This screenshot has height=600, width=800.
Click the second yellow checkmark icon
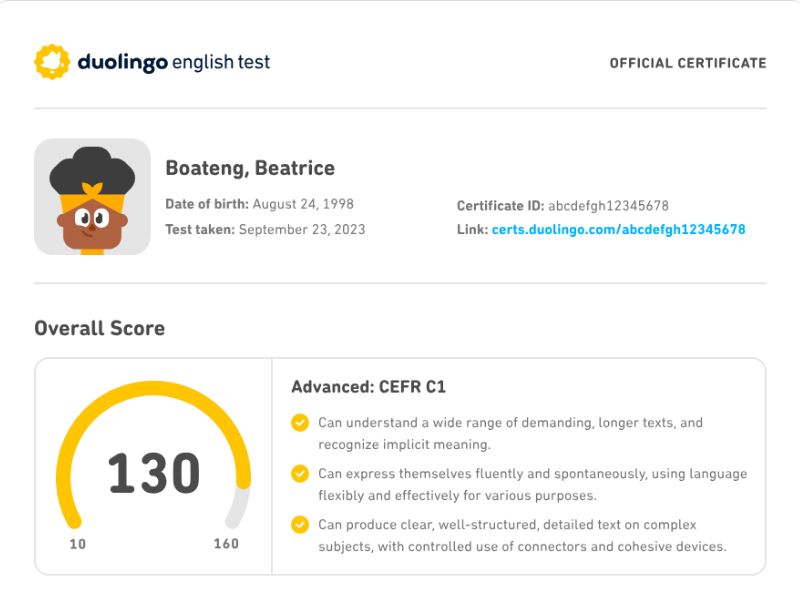[x=300, y=474]
